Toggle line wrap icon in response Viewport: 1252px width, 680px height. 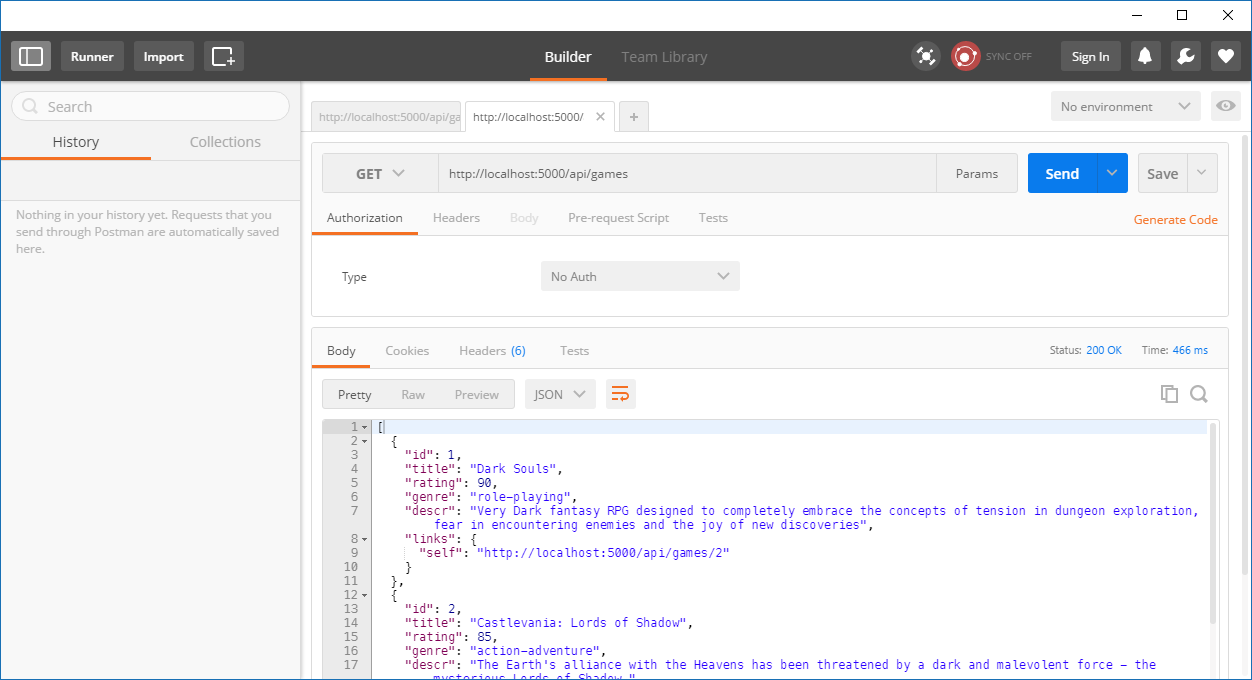click(620, 394)
